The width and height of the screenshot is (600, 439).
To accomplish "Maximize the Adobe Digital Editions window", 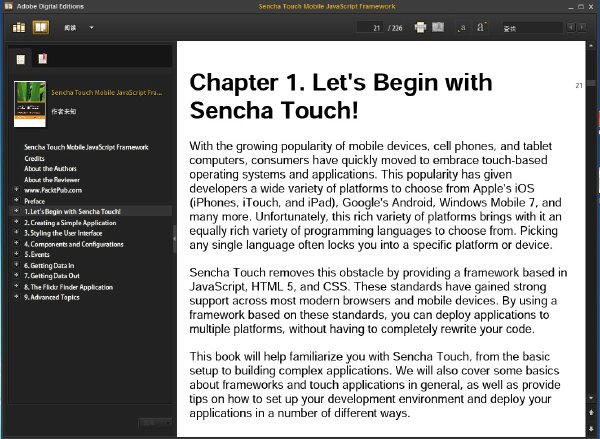I will point(581,7).
